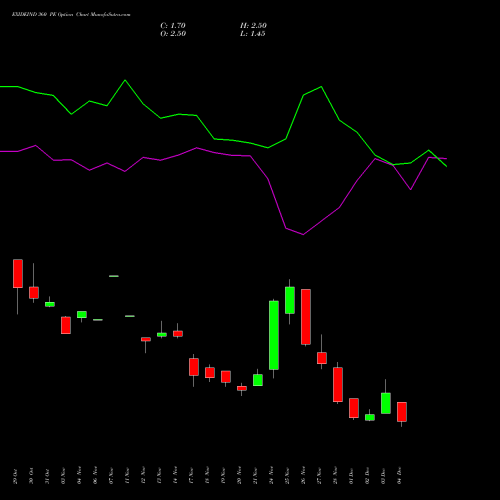The width and height of the screenshot is (500, 500).
Task: Select the red candlestick above 03 Nov
Action: coord(66,325)
